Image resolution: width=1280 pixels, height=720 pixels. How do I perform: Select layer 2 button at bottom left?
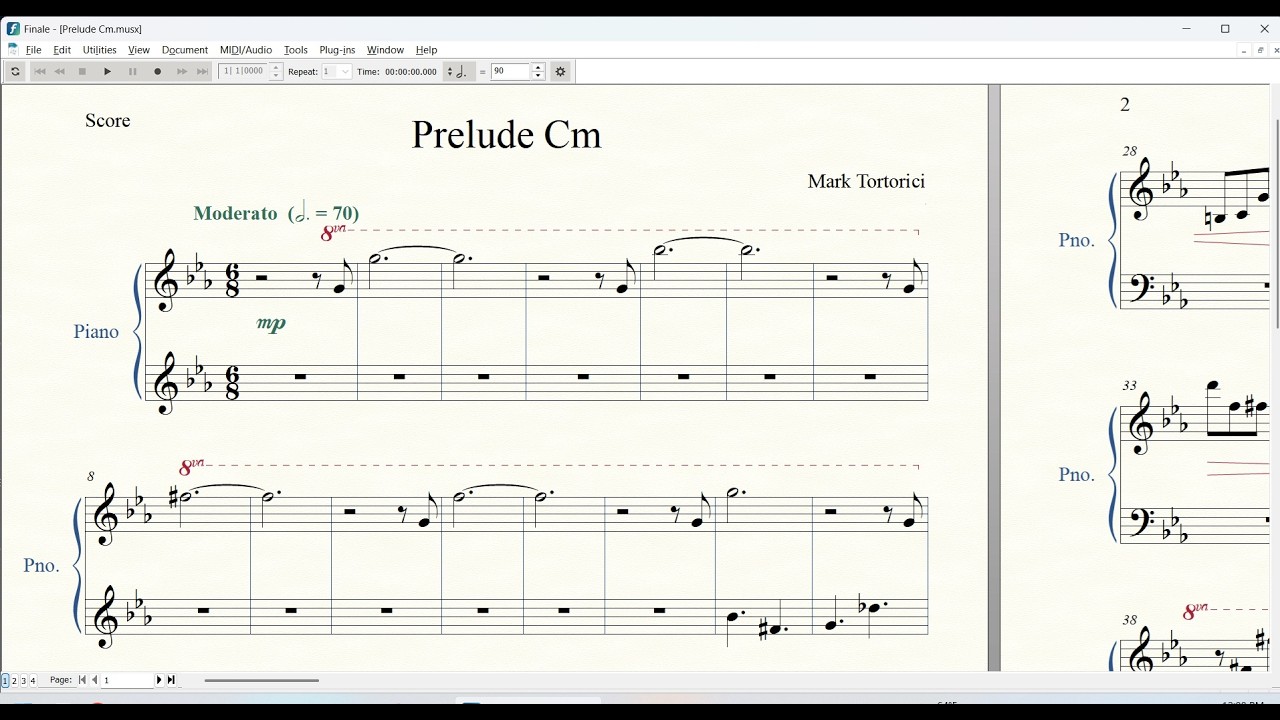(x=14, y=681)
